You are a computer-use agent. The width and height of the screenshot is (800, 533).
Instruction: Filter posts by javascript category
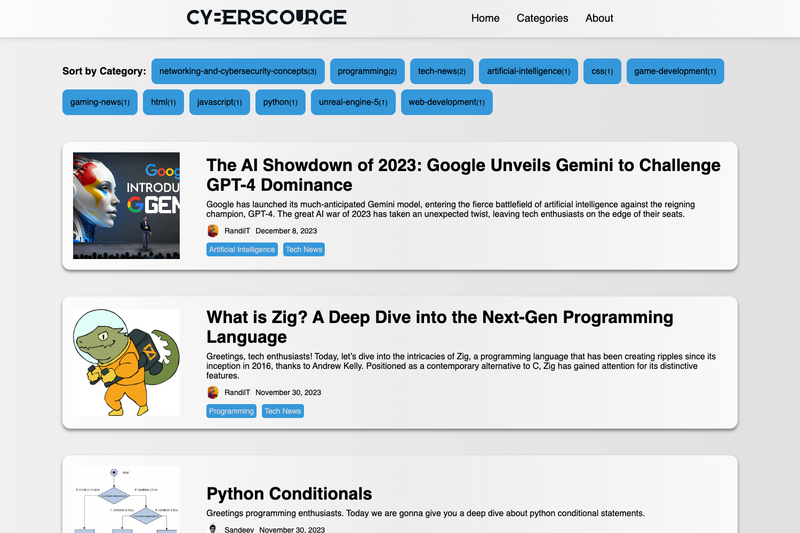[x=219, y=102]
